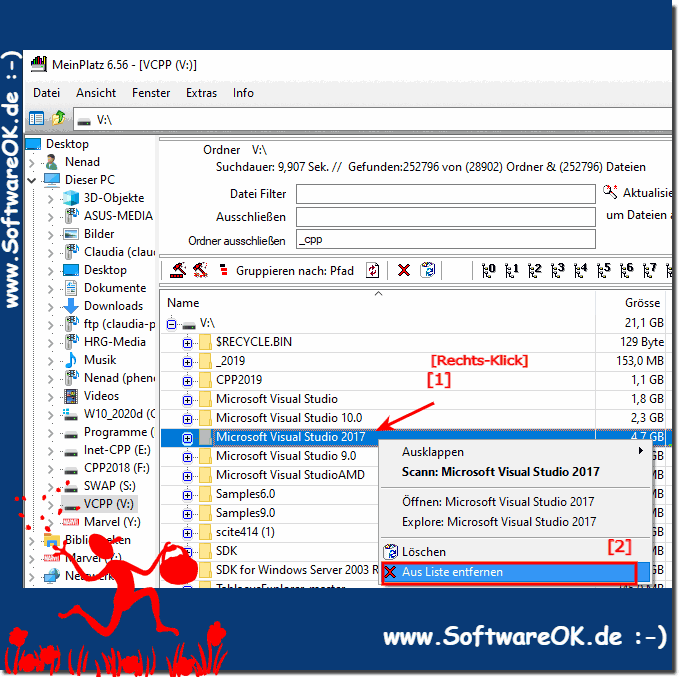Image resolution: width=679 pixels, height=677 pixels.
Task: Expand the $RECYCLE.BIN folder
Action: click(187, 343)
